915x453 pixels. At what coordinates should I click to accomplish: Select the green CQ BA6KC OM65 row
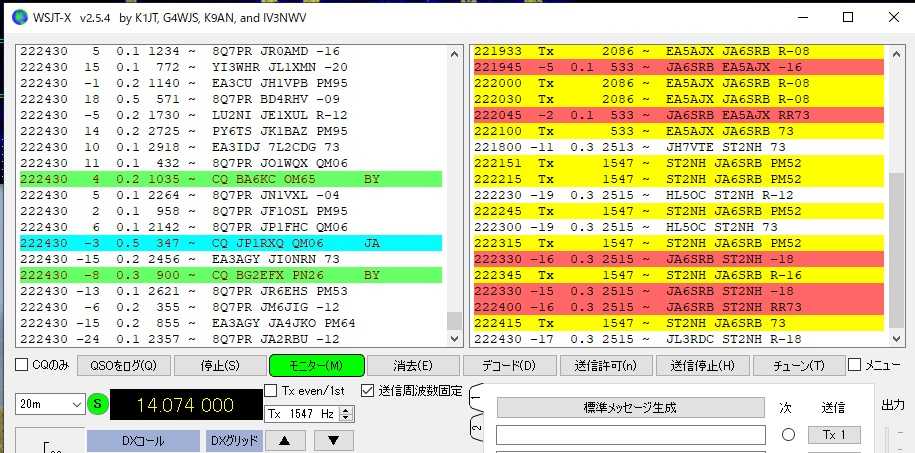point(231,179)
